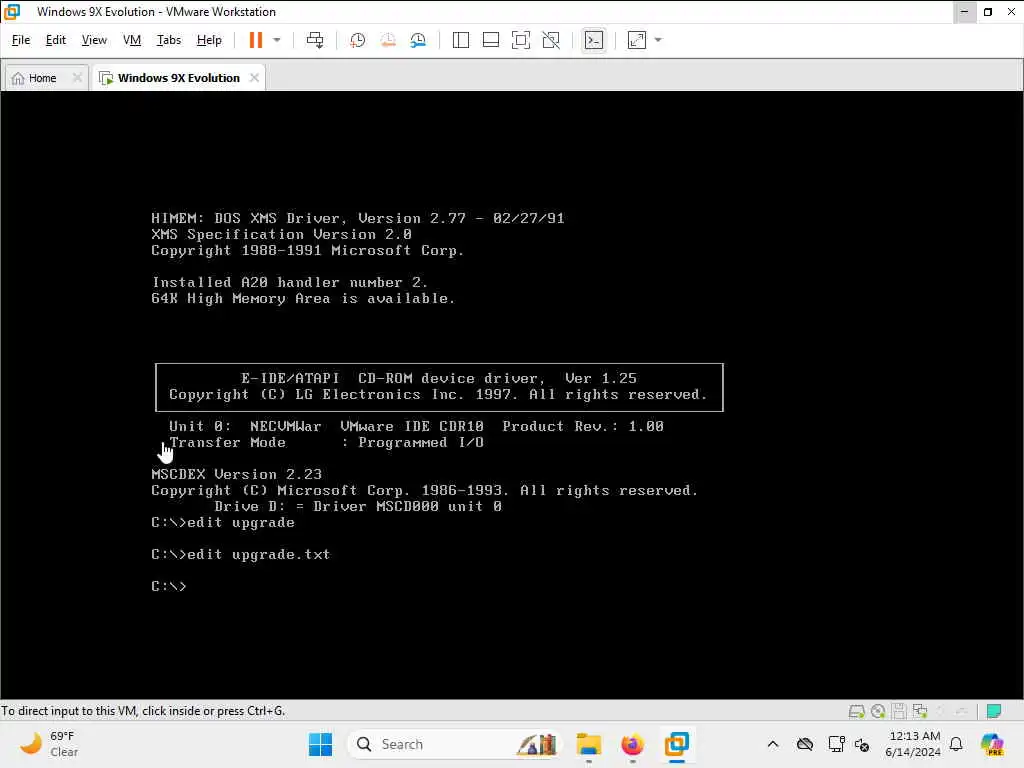Launch Firefox from the taskbar
Image resolution: width=1024 pixels, height=768 pixels.
coord(632,744)
